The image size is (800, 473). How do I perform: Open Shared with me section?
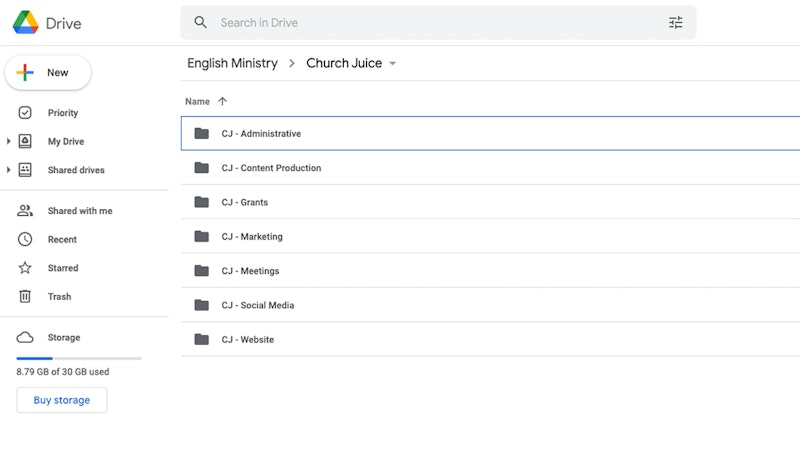[80, 211]
